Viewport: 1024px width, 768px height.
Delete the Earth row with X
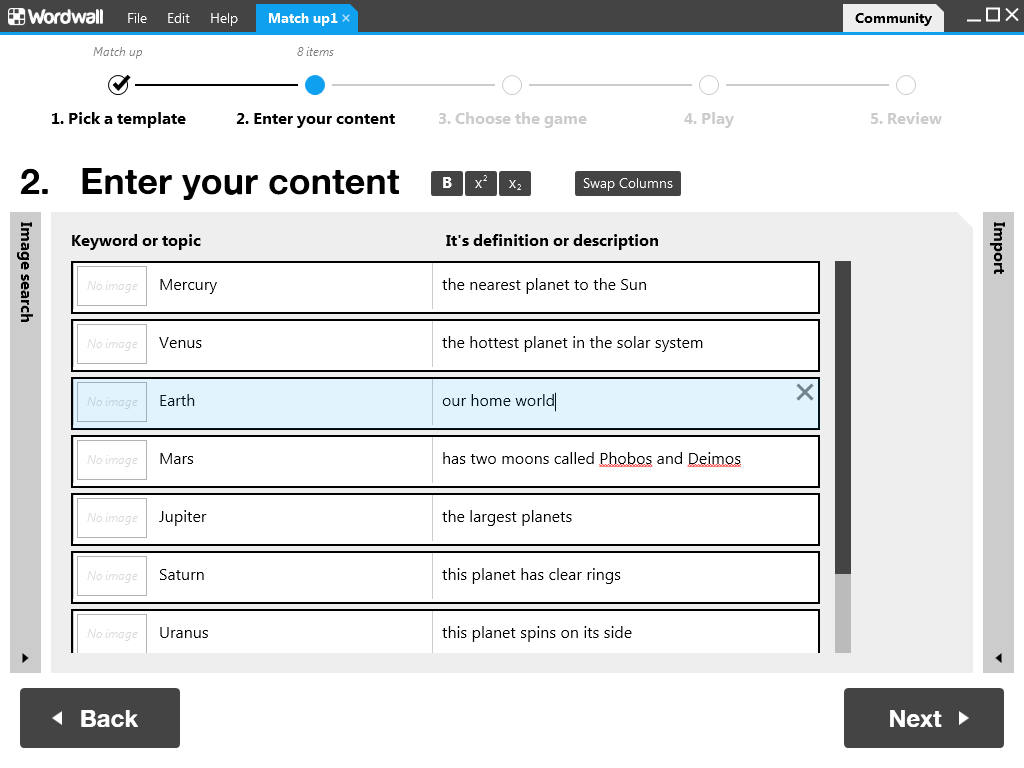pos(804,393)
